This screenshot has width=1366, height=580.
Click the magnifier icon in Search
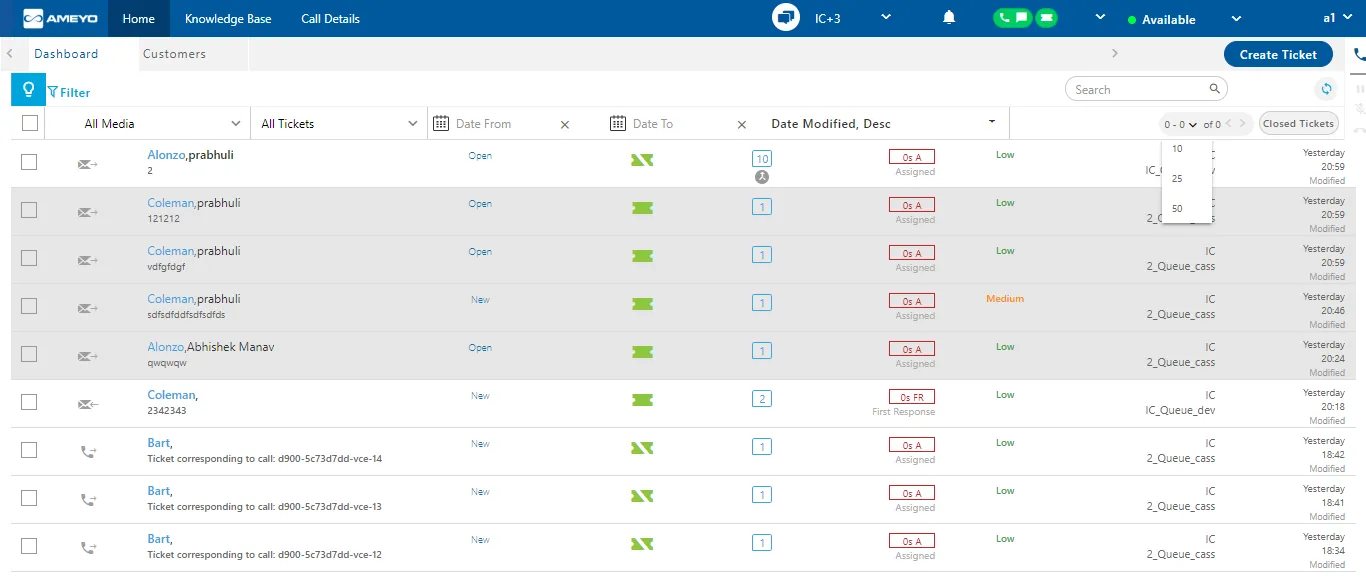pos(1214,89)
